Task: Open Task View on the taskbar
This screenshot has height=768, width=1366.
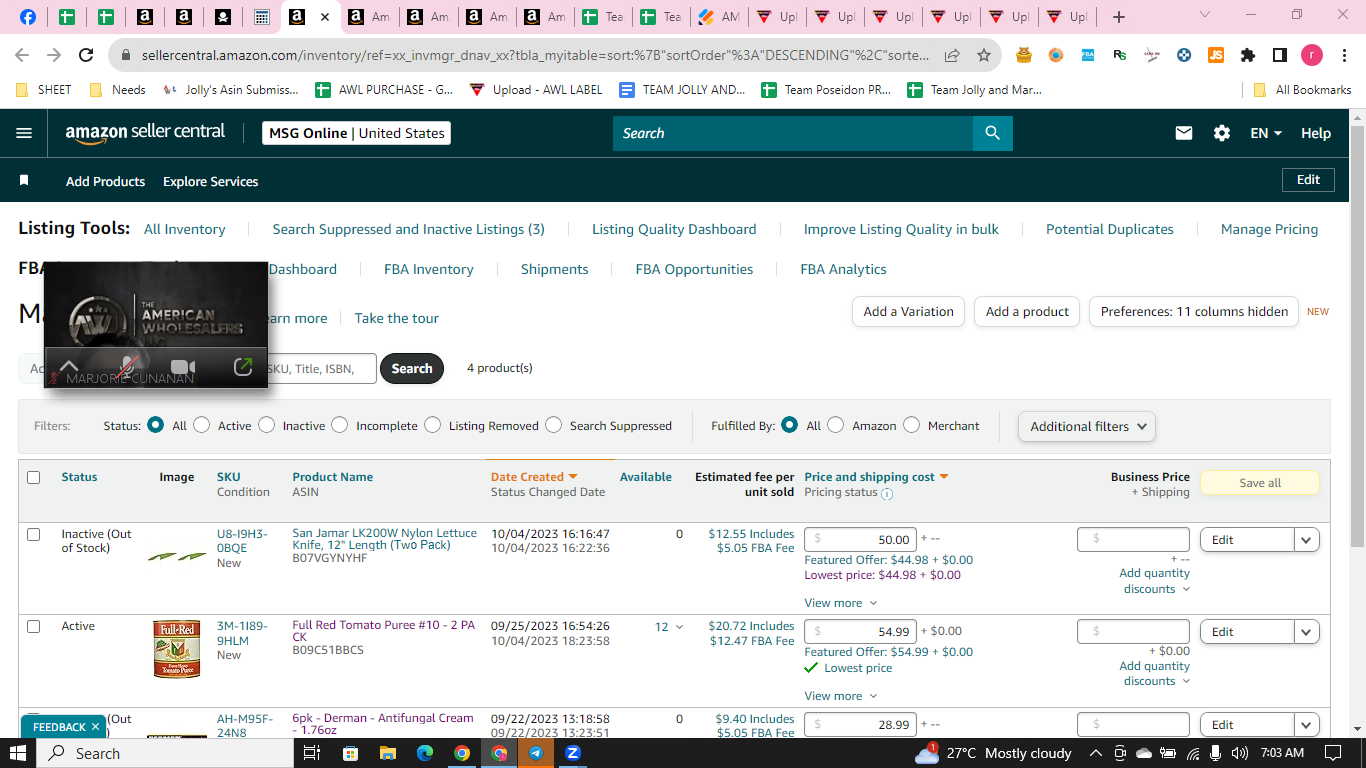Action: 311,753
